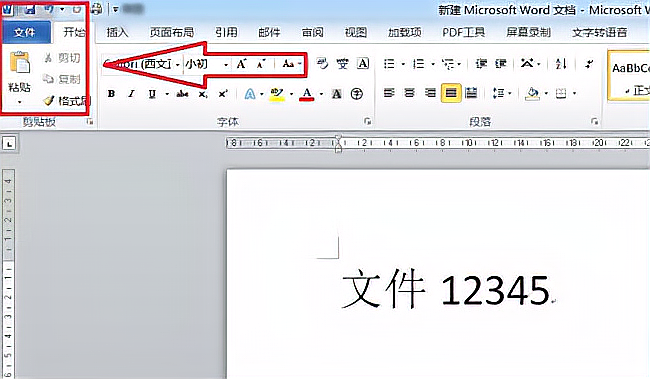Align text left

coord(389,93)
